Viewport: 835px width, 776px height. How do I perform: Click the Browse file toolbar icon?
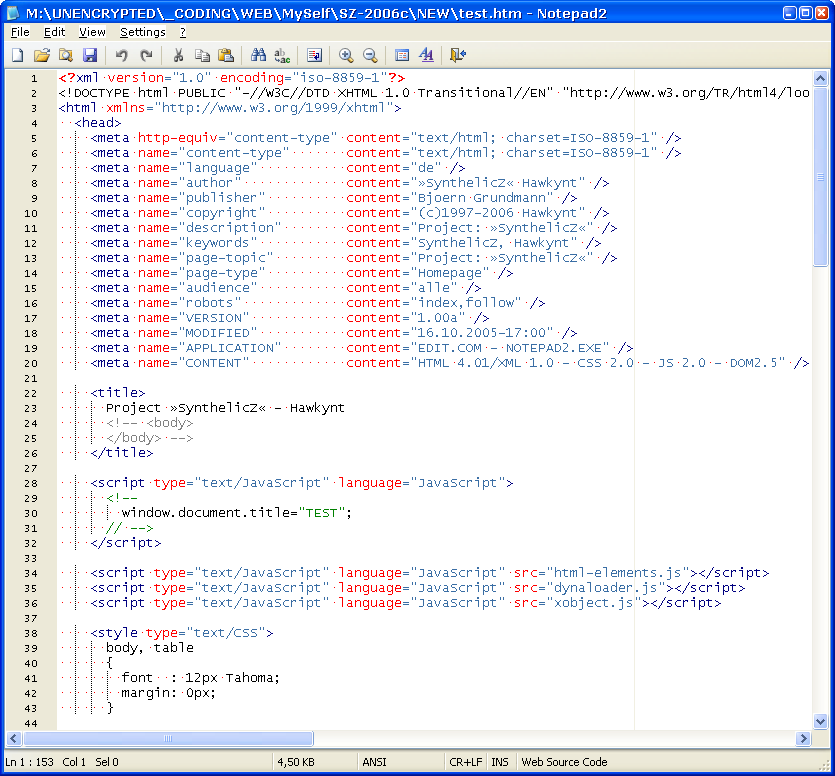66,55
